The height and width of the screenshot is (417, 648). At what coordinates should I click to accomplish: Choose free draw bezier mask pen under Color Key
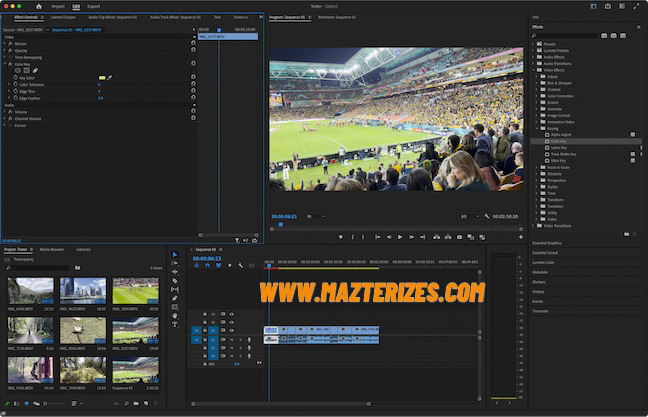click(x=35, y=70)
